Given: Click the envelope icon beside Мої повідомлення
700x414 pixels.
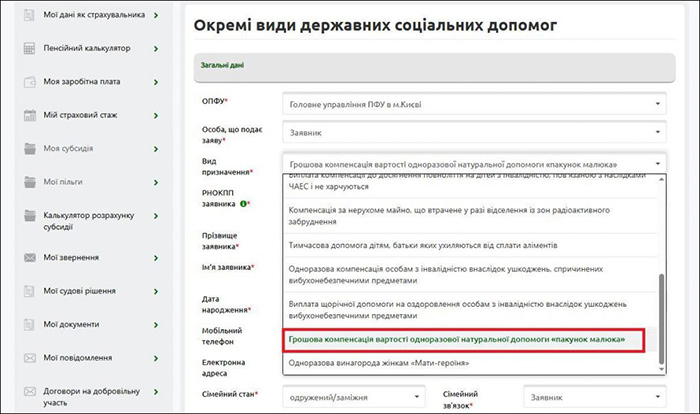Looking at the screenshot, I should (29, 358).
